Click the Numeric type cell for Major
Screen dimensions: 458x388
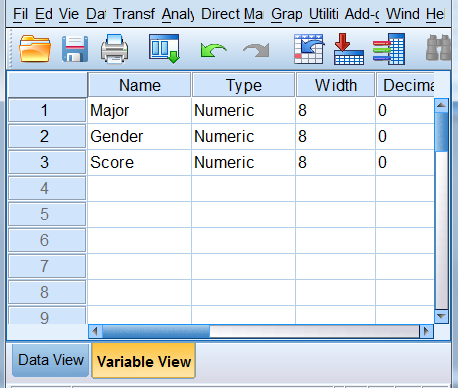243,110
